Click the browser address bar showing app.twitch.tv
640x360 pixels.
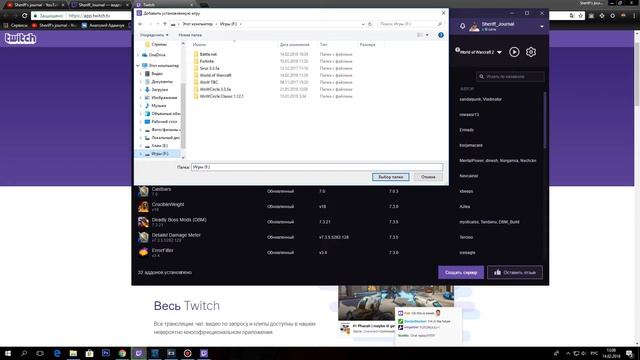pyautogui.click(x=82, y=16)
